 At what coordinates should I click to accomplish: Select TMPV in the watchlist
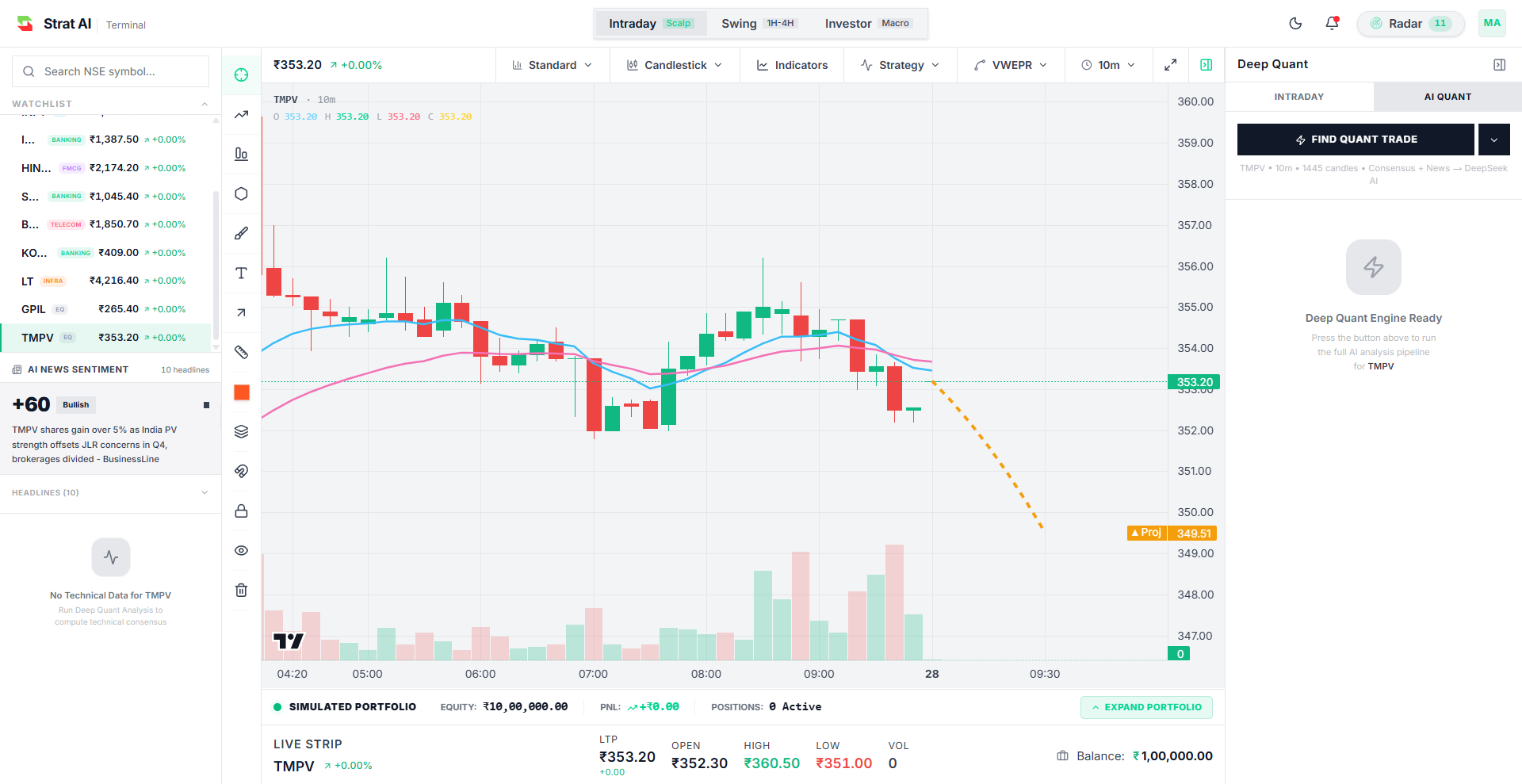[105, 338]
